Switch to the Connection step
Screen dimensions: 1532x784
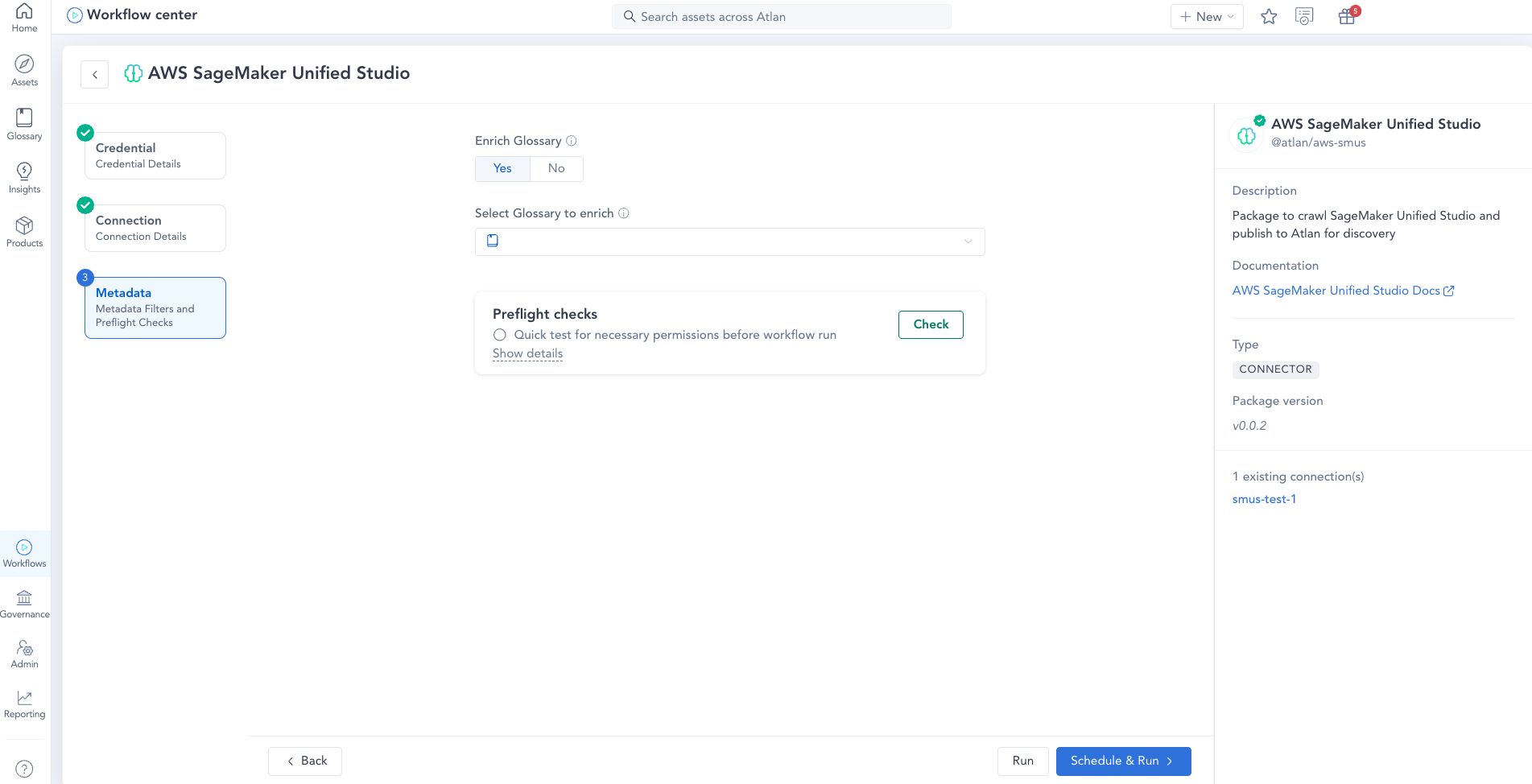(x=155, y=228)
